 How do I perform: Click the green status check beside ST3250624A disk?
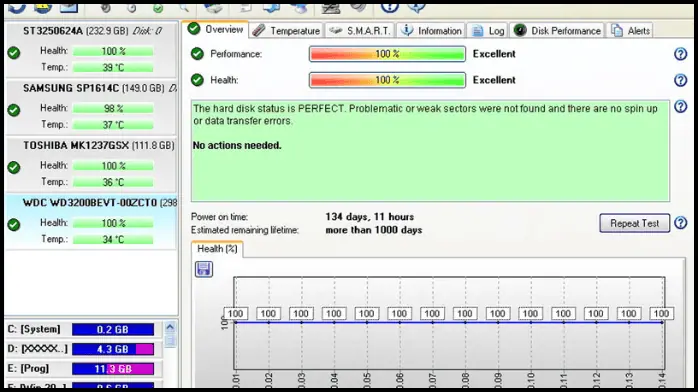tap(14, 53)
